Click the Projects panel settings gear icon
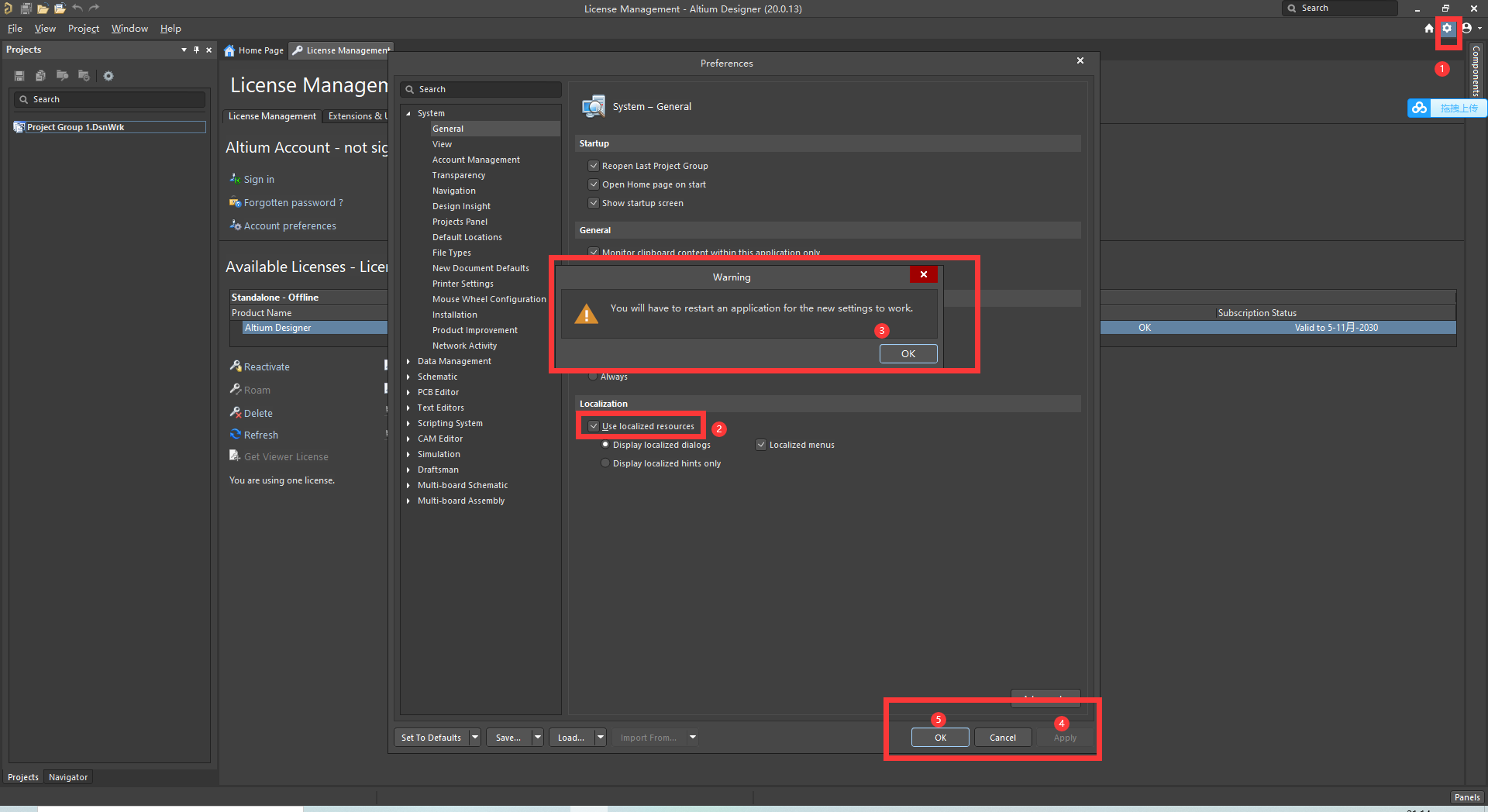Viewport: 1488px width, 812px height. click(108, 76)
